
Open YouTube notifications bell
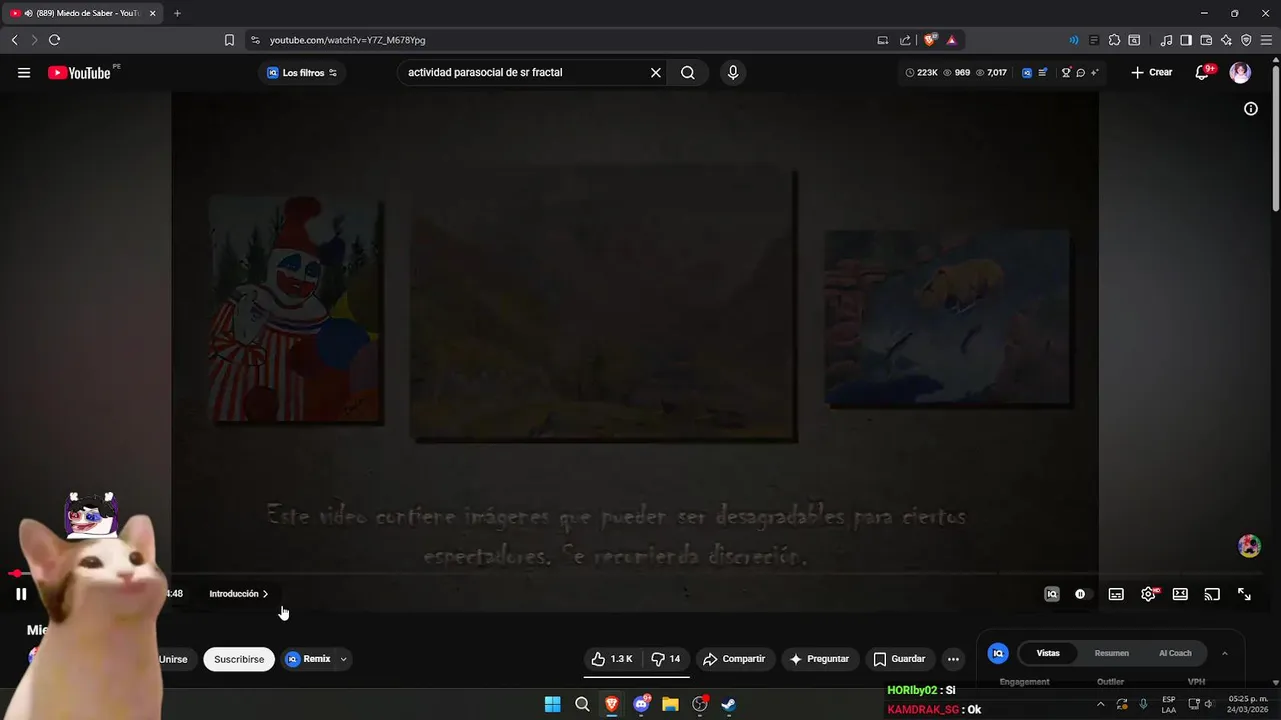pyautogui.click(x=1203, y=73)
